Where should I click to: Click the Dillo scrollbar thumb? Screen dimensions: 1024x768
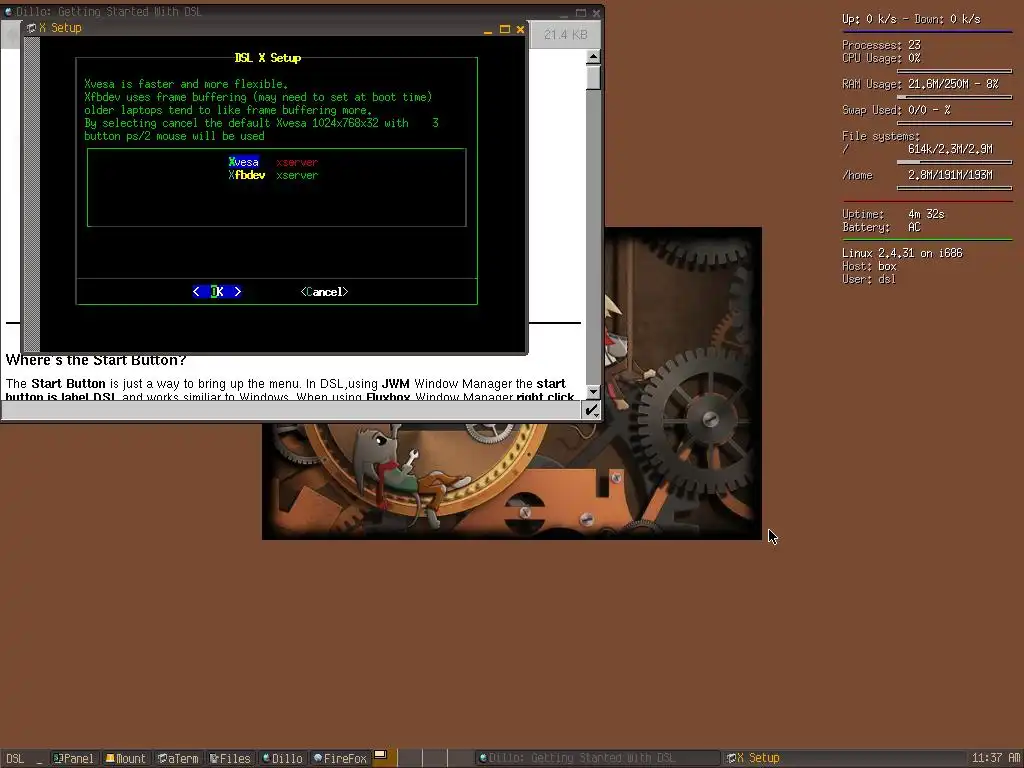click(593, 77)
